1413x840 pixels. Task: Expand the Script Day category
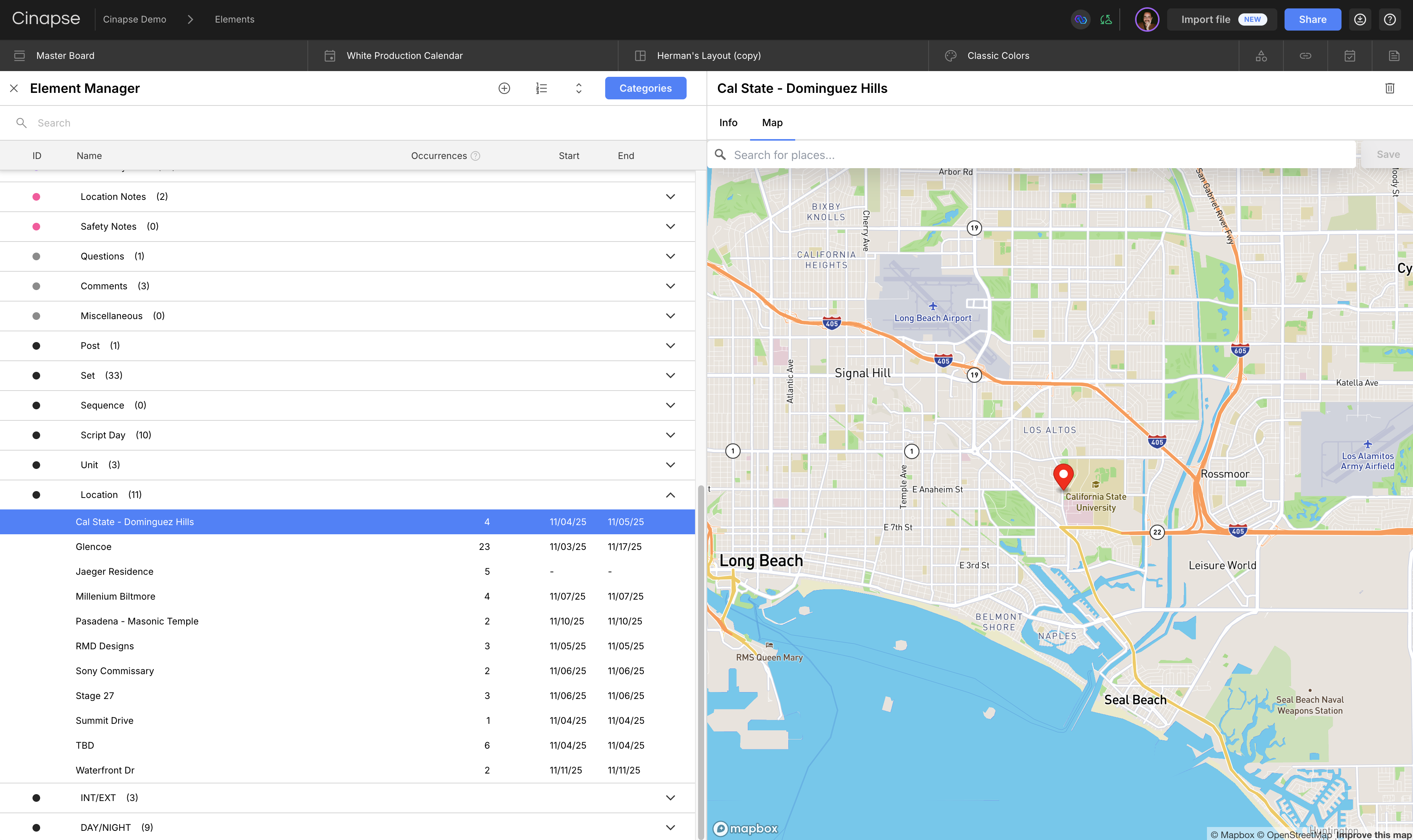point(670,435)
